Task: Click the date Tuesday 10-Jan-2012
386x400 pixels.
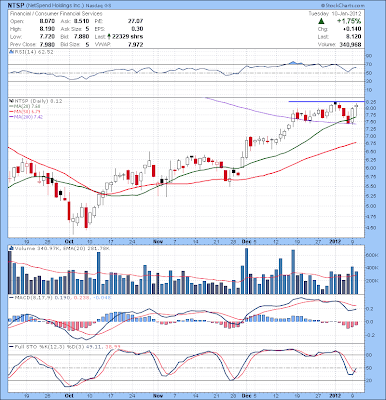Action: point(334,14)
